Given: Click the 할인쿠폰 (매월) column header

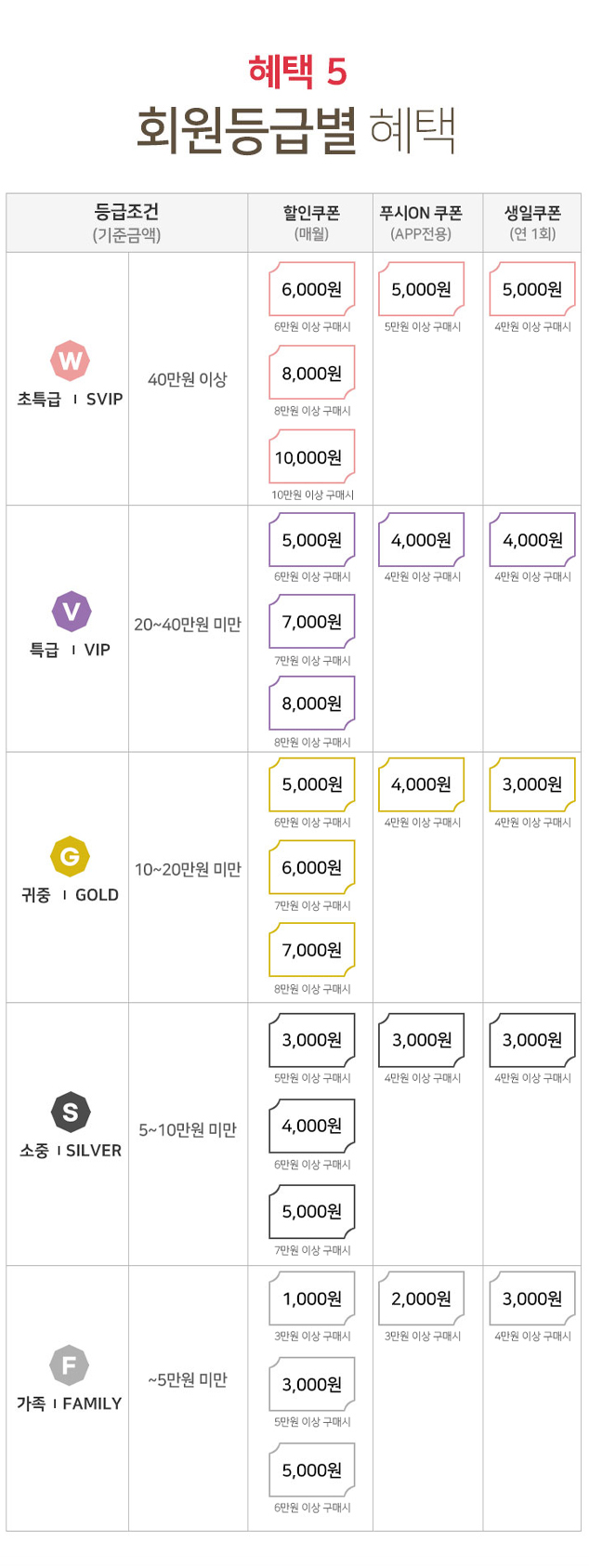Looking at the screenshot, I should click(x=311, y=223).
